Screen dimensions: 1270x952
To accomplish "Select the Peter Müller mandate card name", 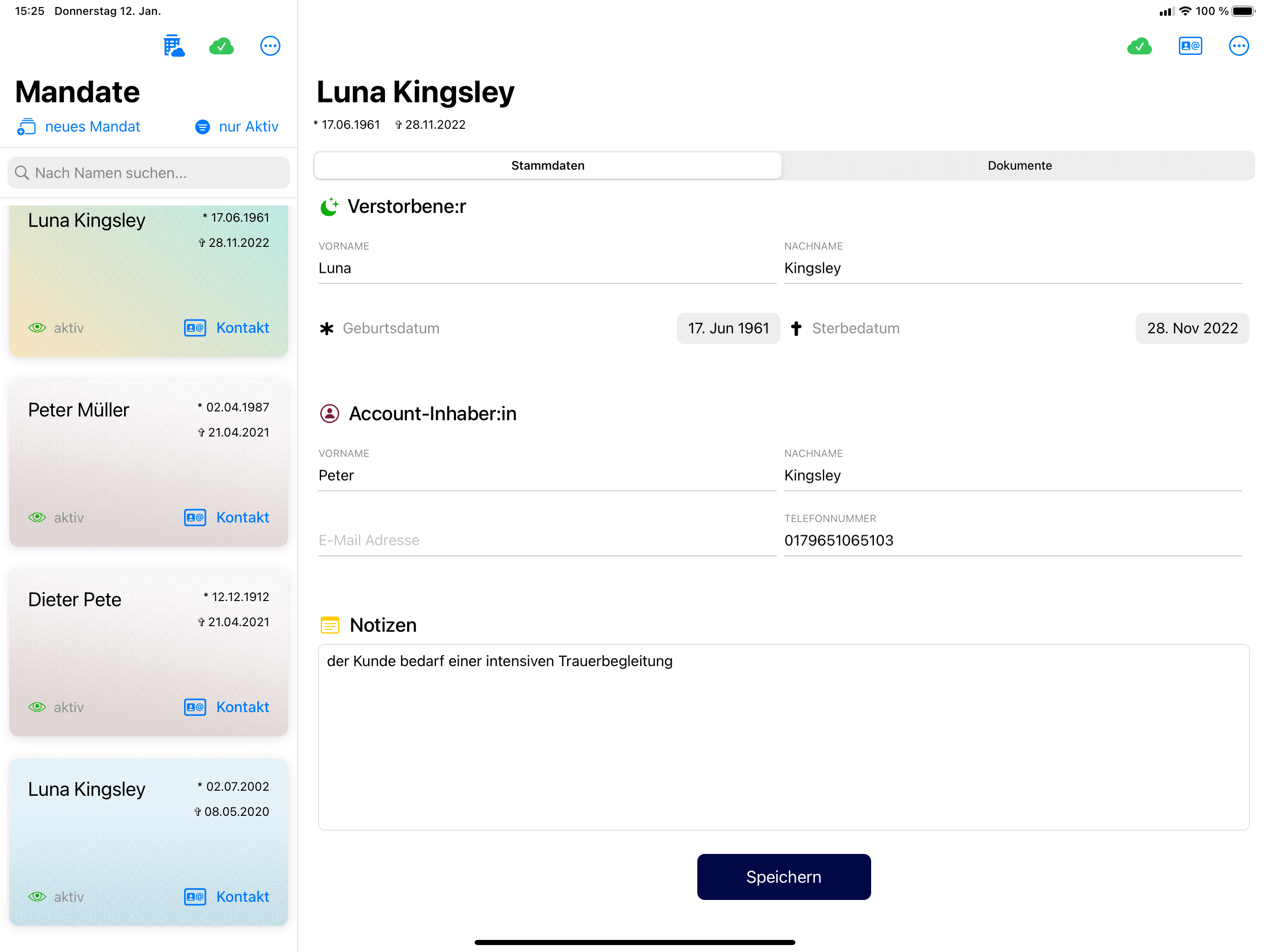I will [x=79, y=410].
